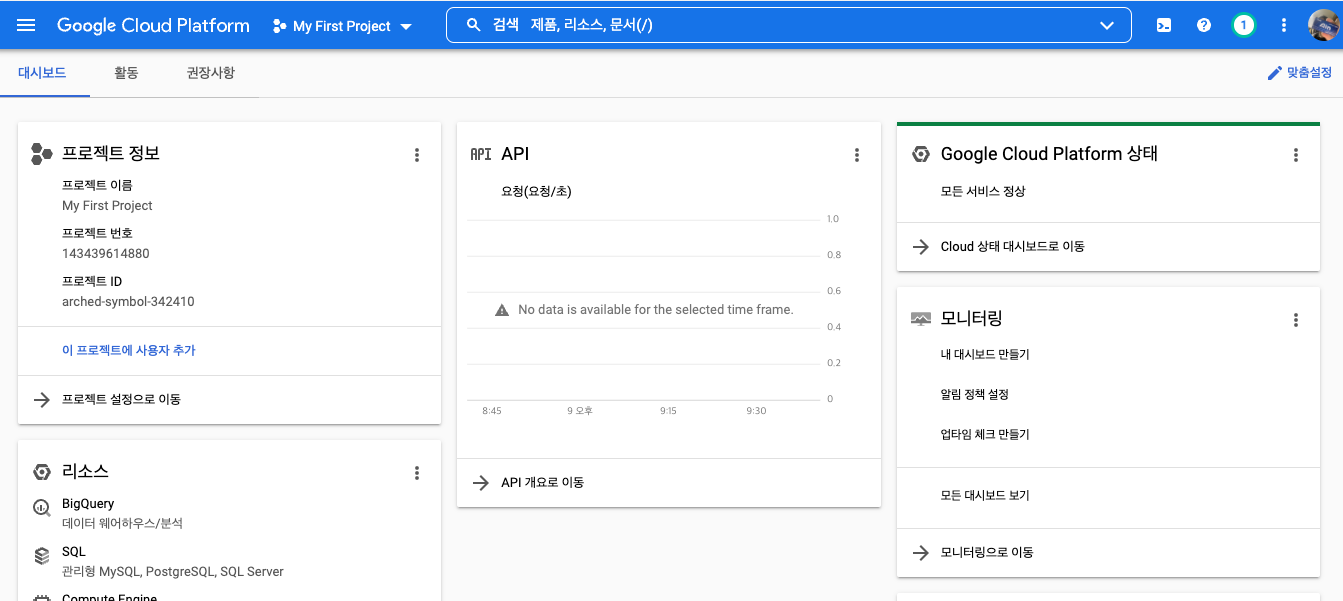The height and width of the screenshot is (601, 1343).
Task: Click the Google Cloud Platform logo text
Action: 153,26
